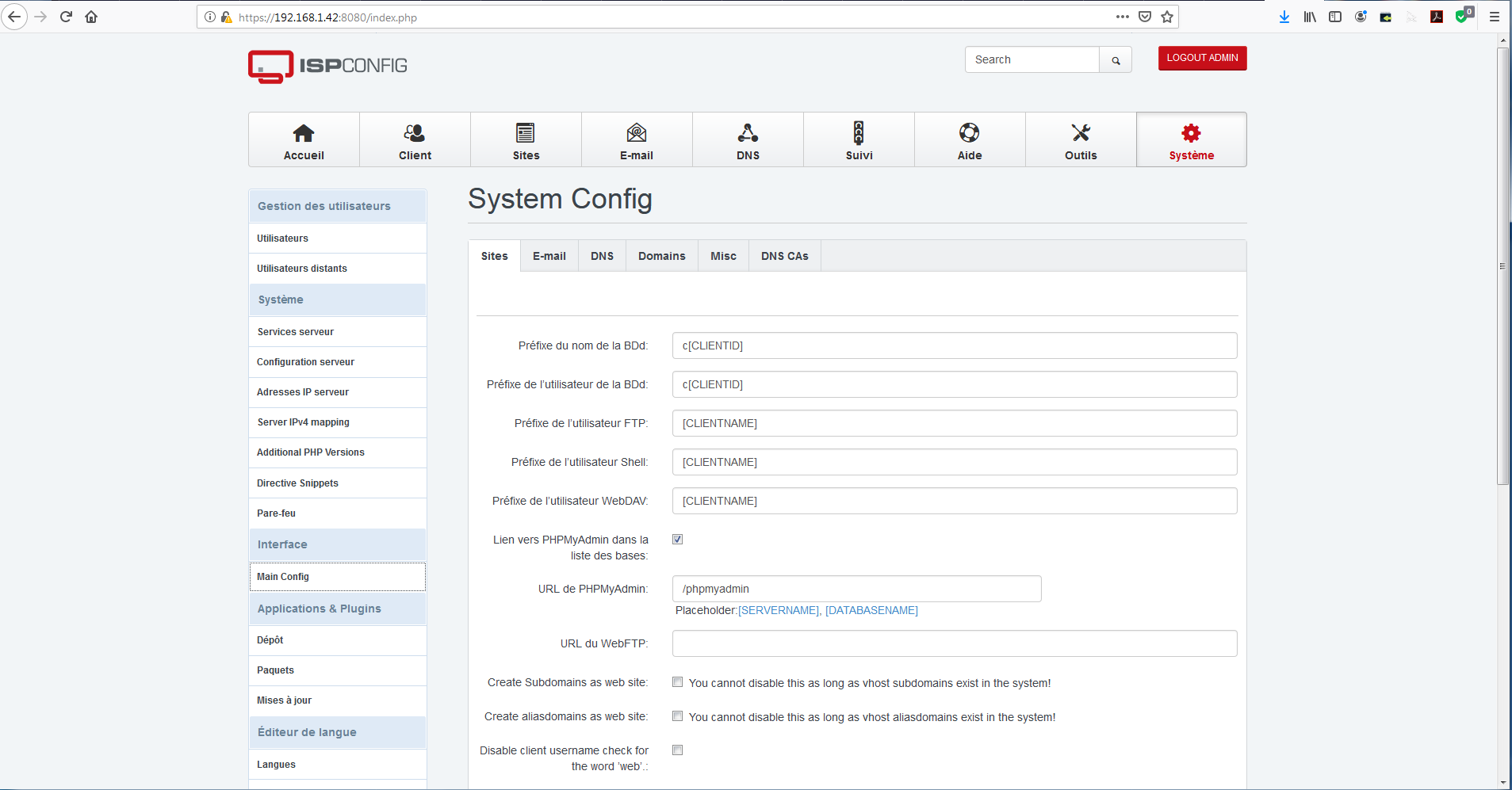Viewport: 1512px width, 790px height.
Task: Open Adresses IP serveur
Action: [x=338, y=392]
